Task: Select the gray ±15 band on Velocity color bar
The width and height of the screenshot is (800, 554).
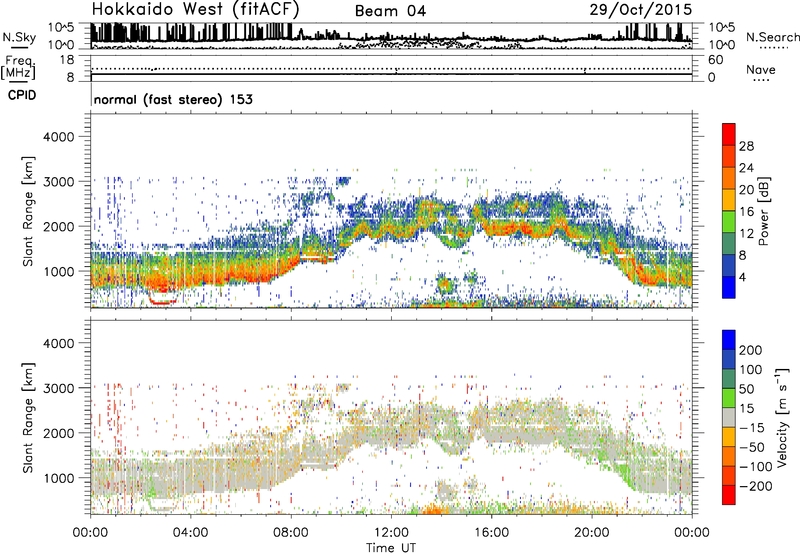Action: [729, 417]
